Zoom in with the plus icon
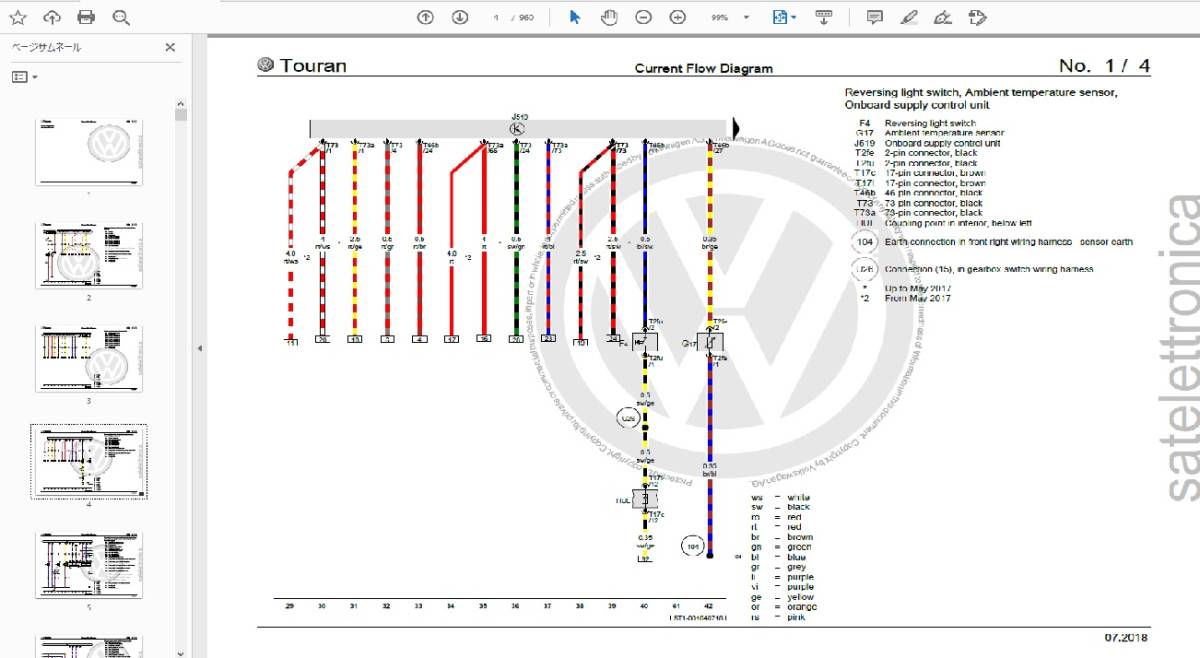 pyautogui.click(x=678, y=17)
